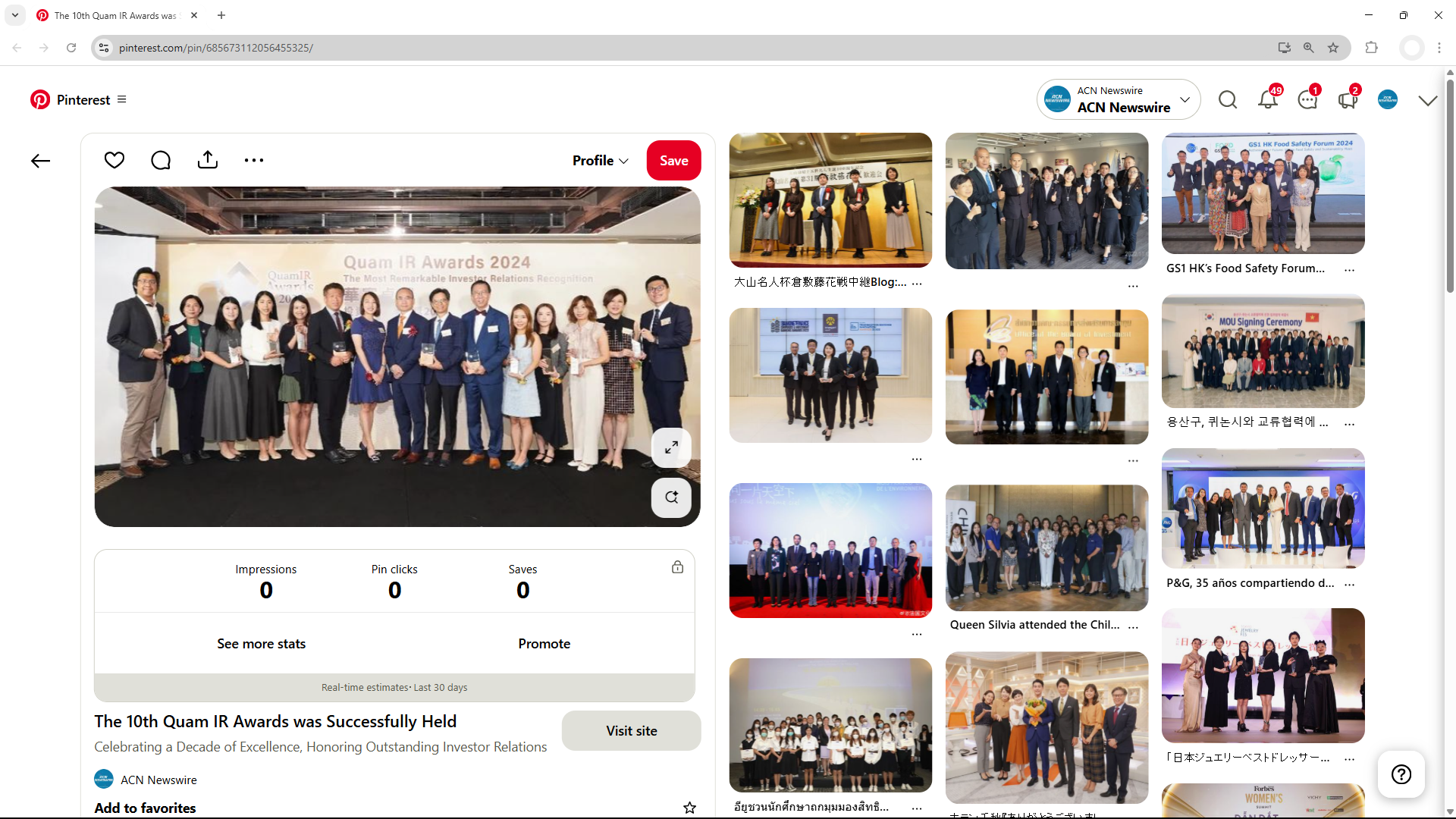Open more options ellipsis on pin
Viewport: 1456px width, 819px height.
(x=254, y=160)
